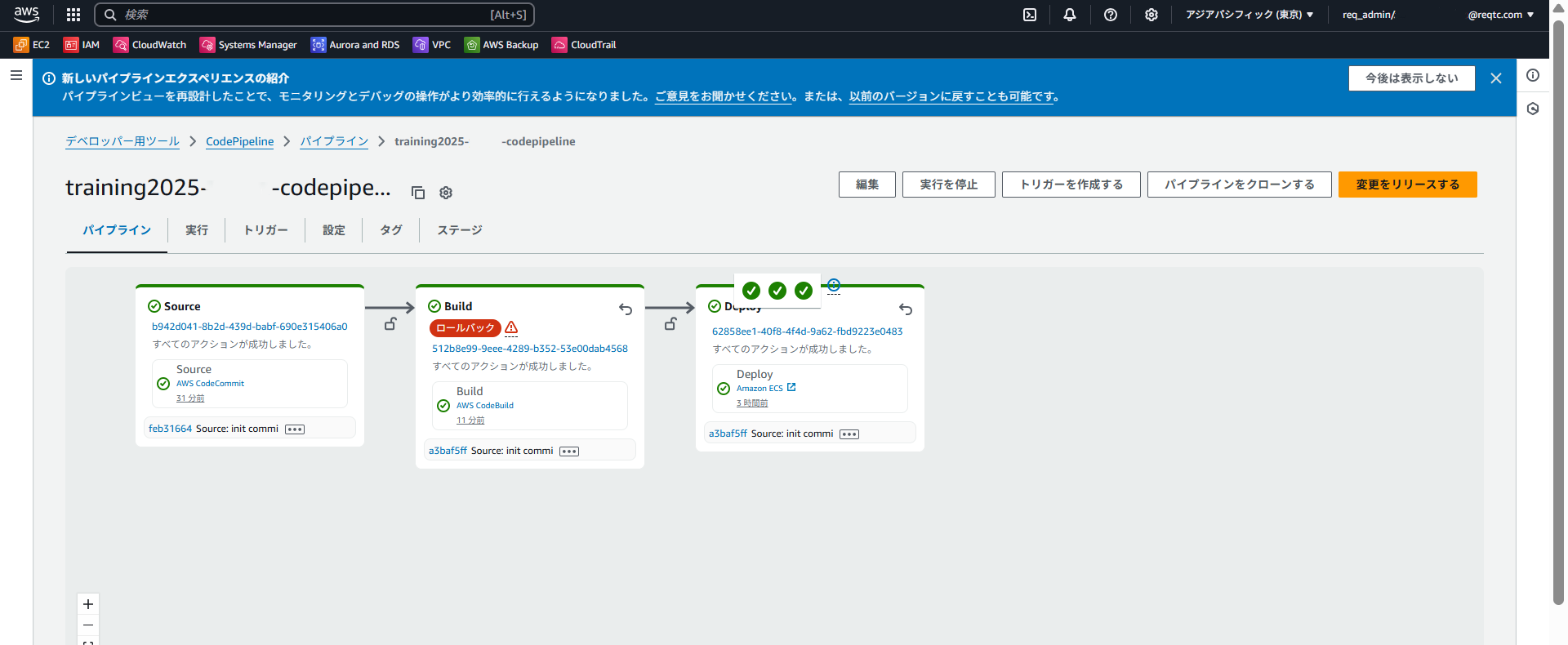Open the CloudShell terminal icon

click(1030, 15)
